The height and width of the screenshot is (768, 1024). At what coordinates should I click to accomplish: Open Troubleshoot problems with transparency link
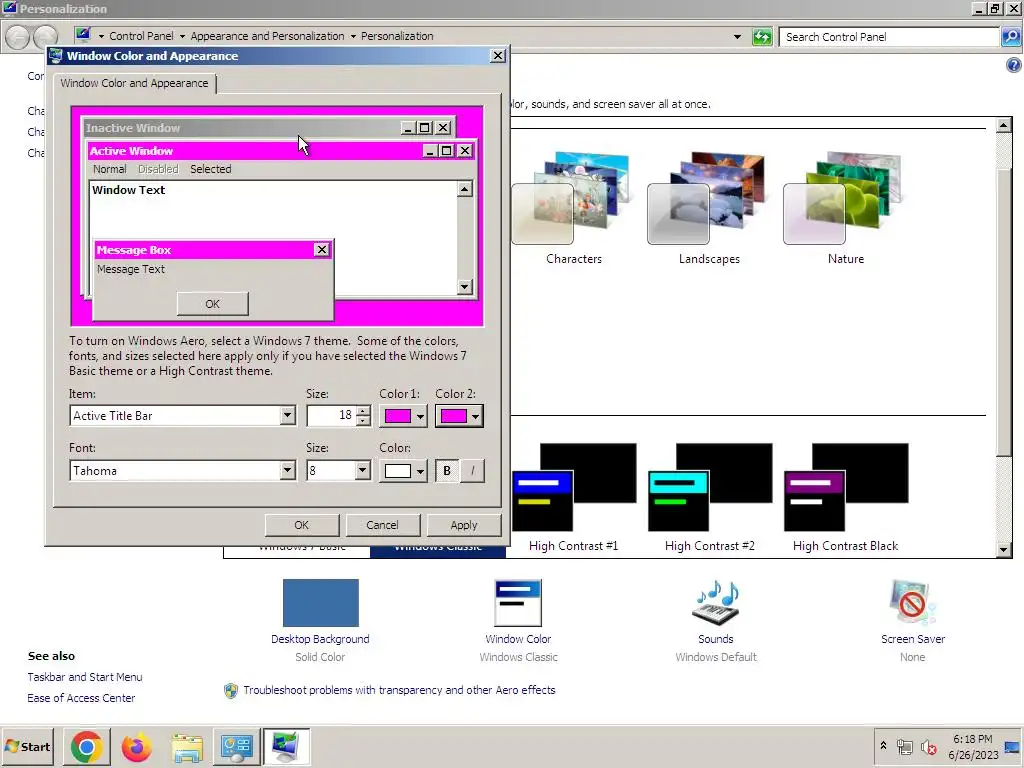[399, 690]
